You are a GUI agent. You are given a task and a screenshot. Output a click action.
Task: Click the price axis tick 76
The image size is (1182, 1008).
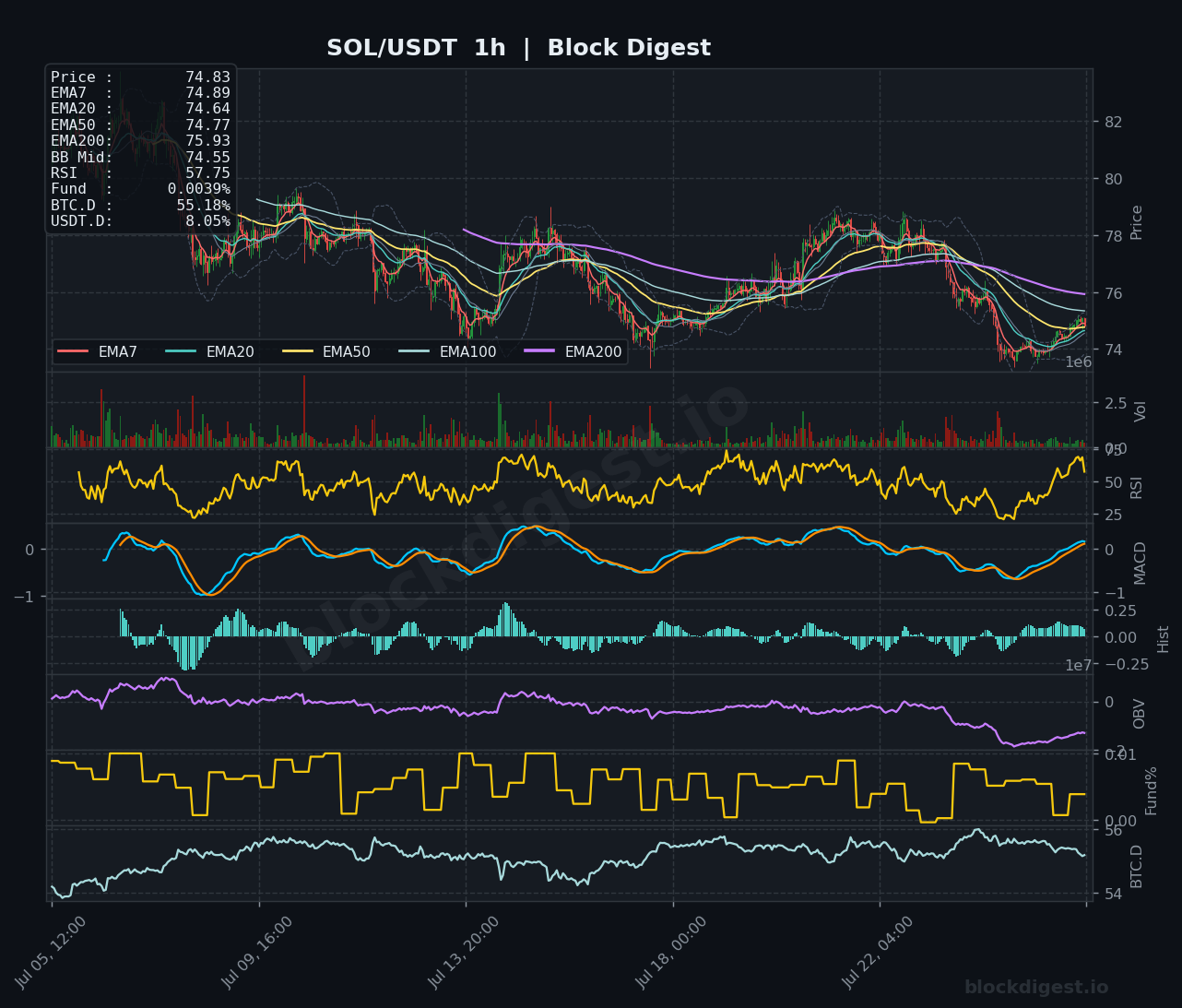coord(1114,293)
